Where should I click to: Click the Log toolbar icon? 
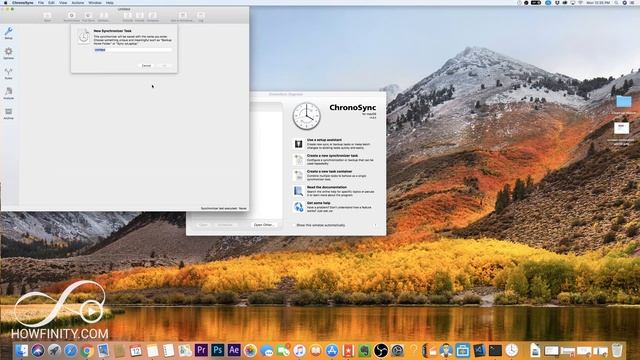pyautogui.click(x=201, y=16)
